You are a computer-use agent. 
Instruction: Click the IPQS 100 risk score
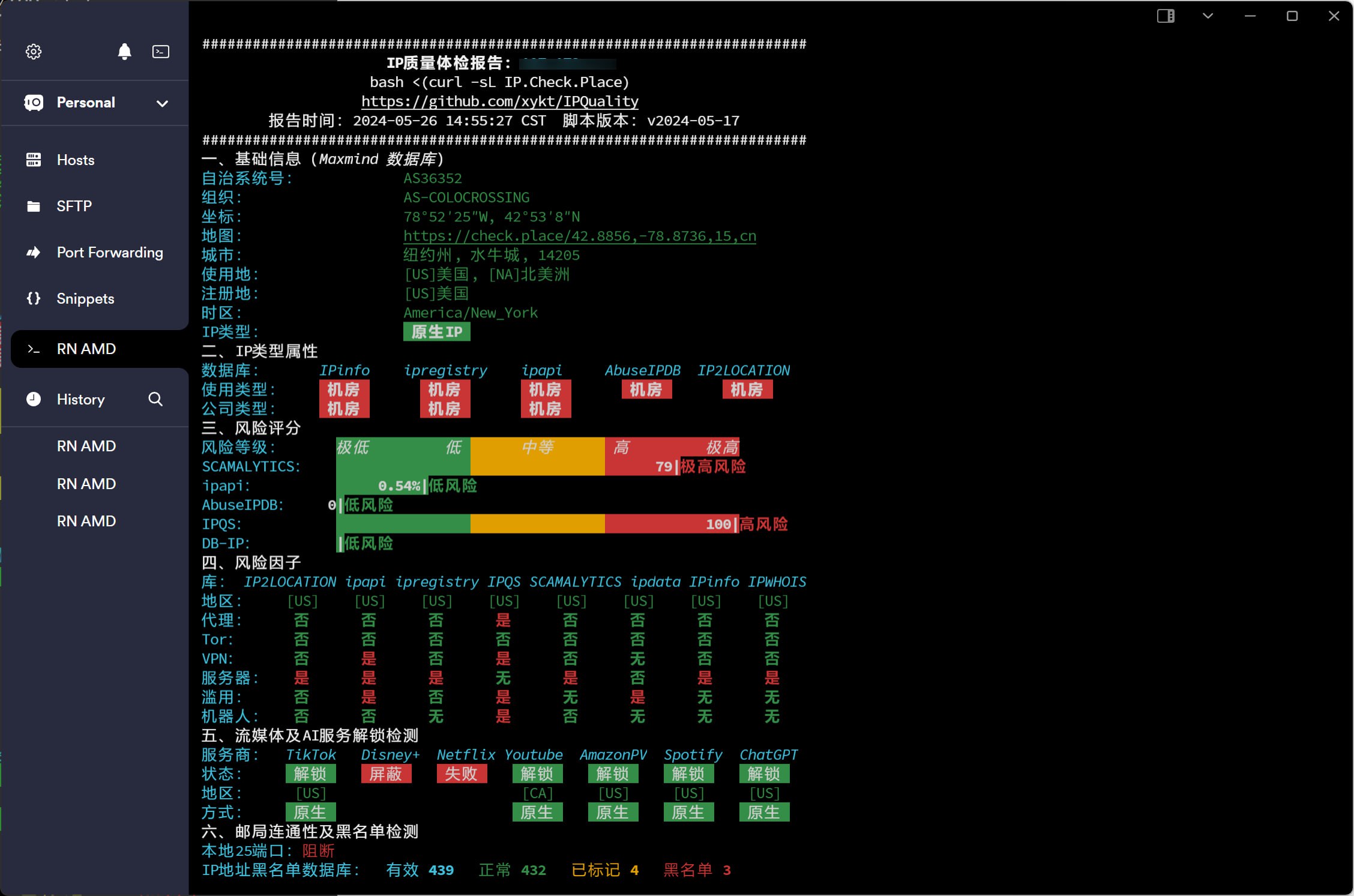pos(718,524)
